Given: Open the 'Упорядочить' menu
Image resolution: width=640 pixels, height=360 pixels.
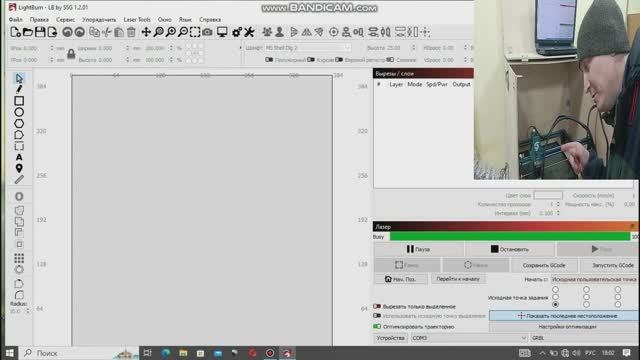Looking at the screenshot, I should (x=99, y=20).
